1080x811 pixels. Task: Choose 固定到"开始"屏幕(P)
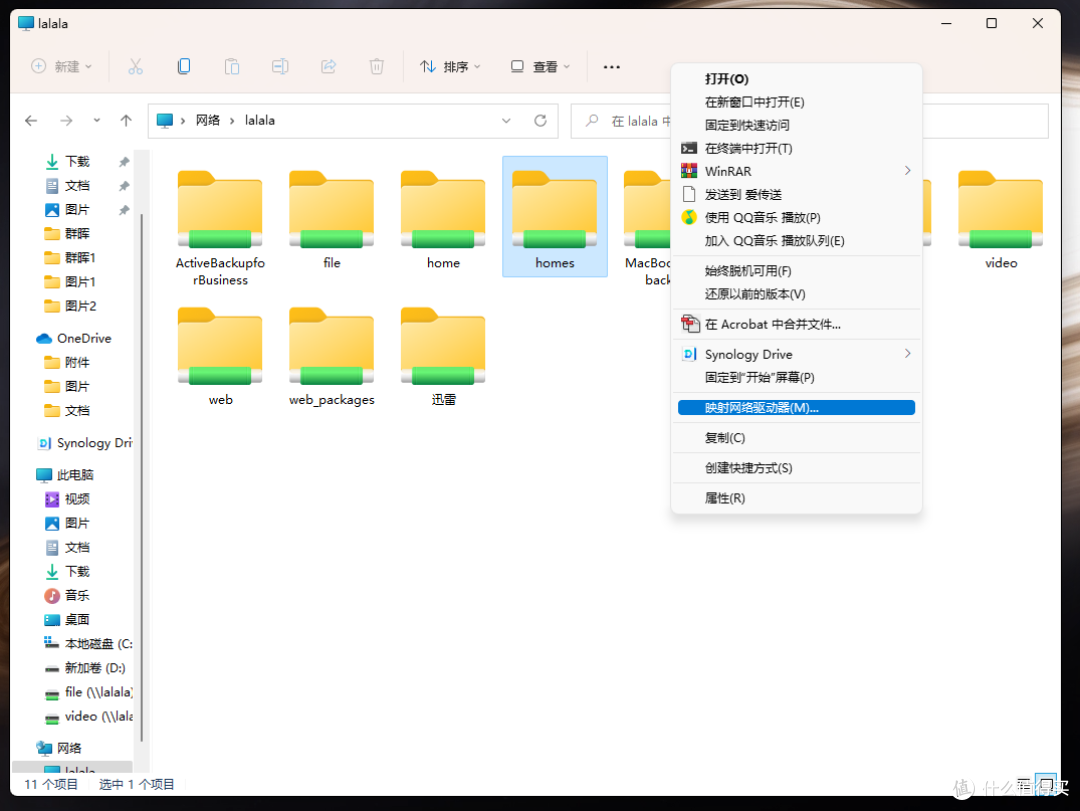coord(796,378)
